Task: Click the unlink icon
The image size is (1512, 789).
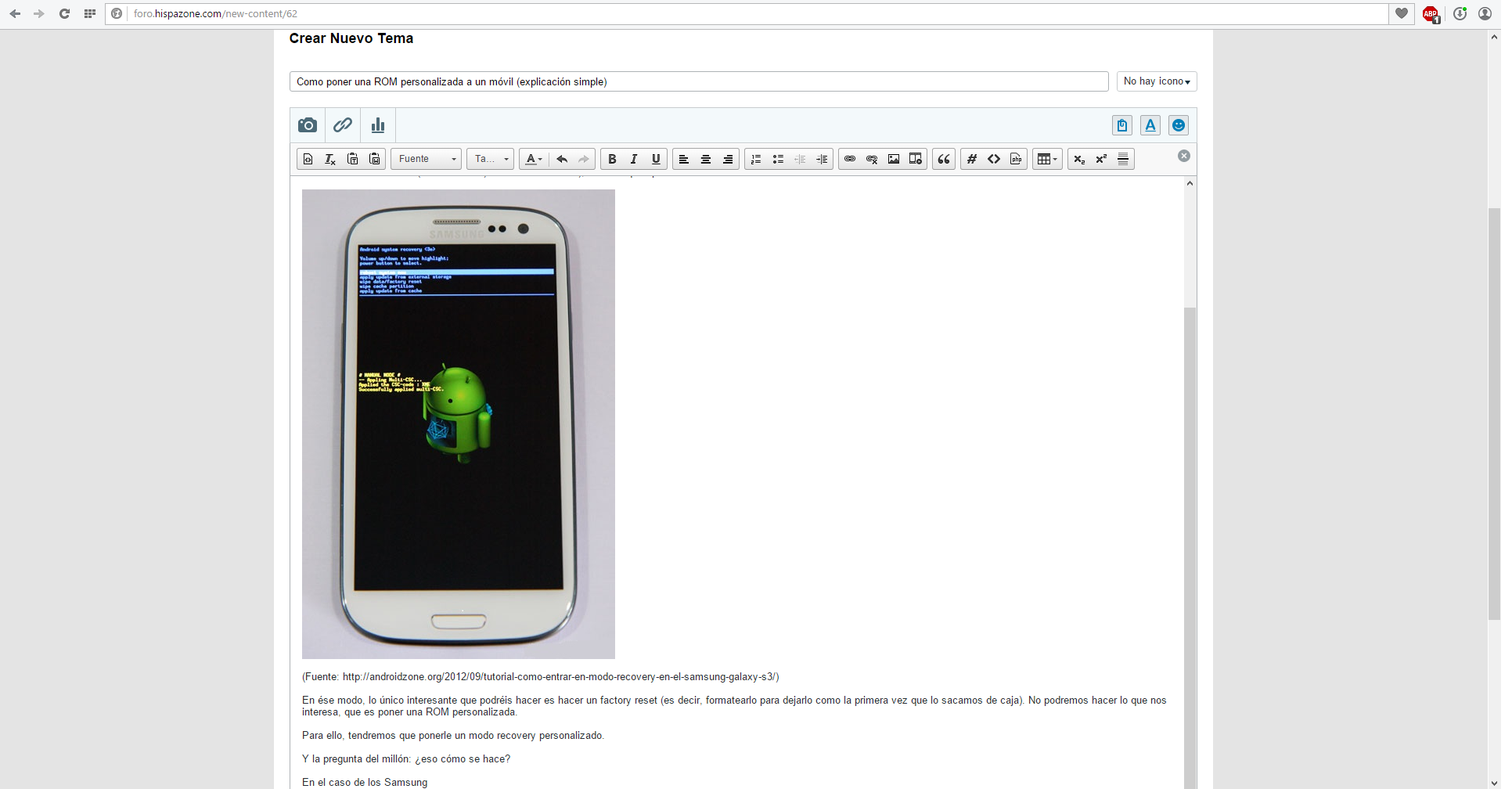Action: click(x=872, y=159)
